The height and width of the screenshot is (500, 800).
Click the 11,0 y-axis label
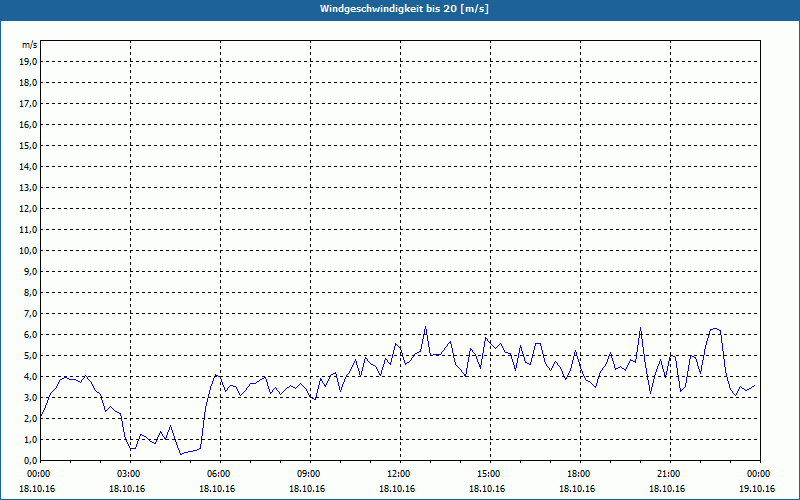point(28,230)
